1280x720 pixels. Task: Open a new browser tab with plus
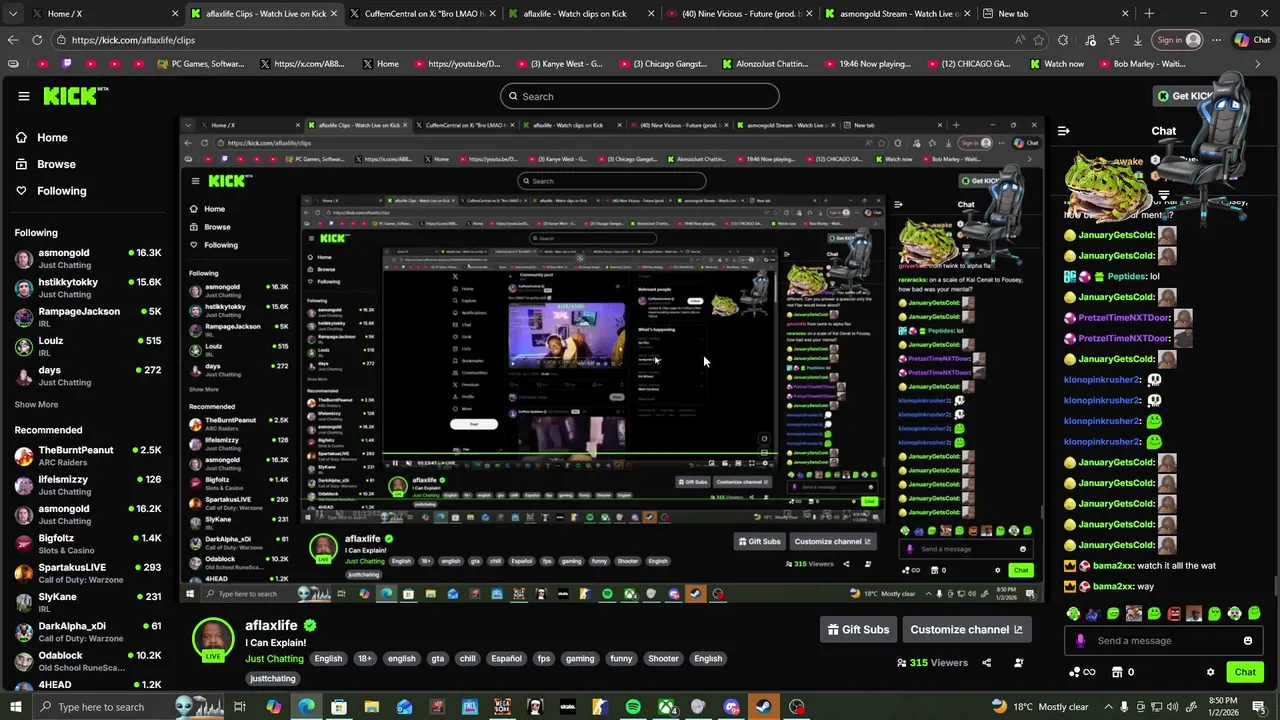pos(1149,14)
